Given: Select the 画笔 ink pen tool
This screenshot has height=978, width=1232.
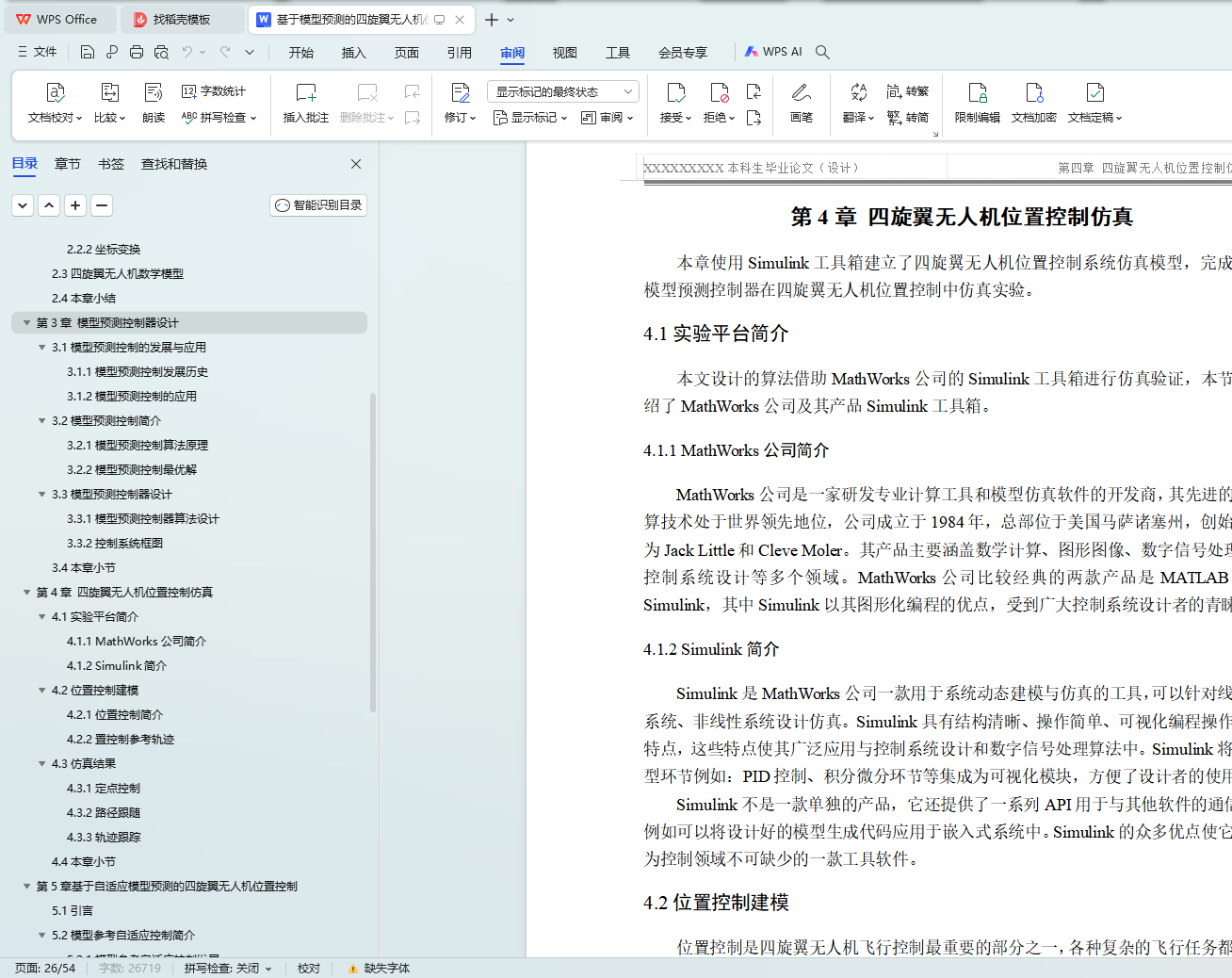Looking at the screenshot, I should (x=802, y=103).
